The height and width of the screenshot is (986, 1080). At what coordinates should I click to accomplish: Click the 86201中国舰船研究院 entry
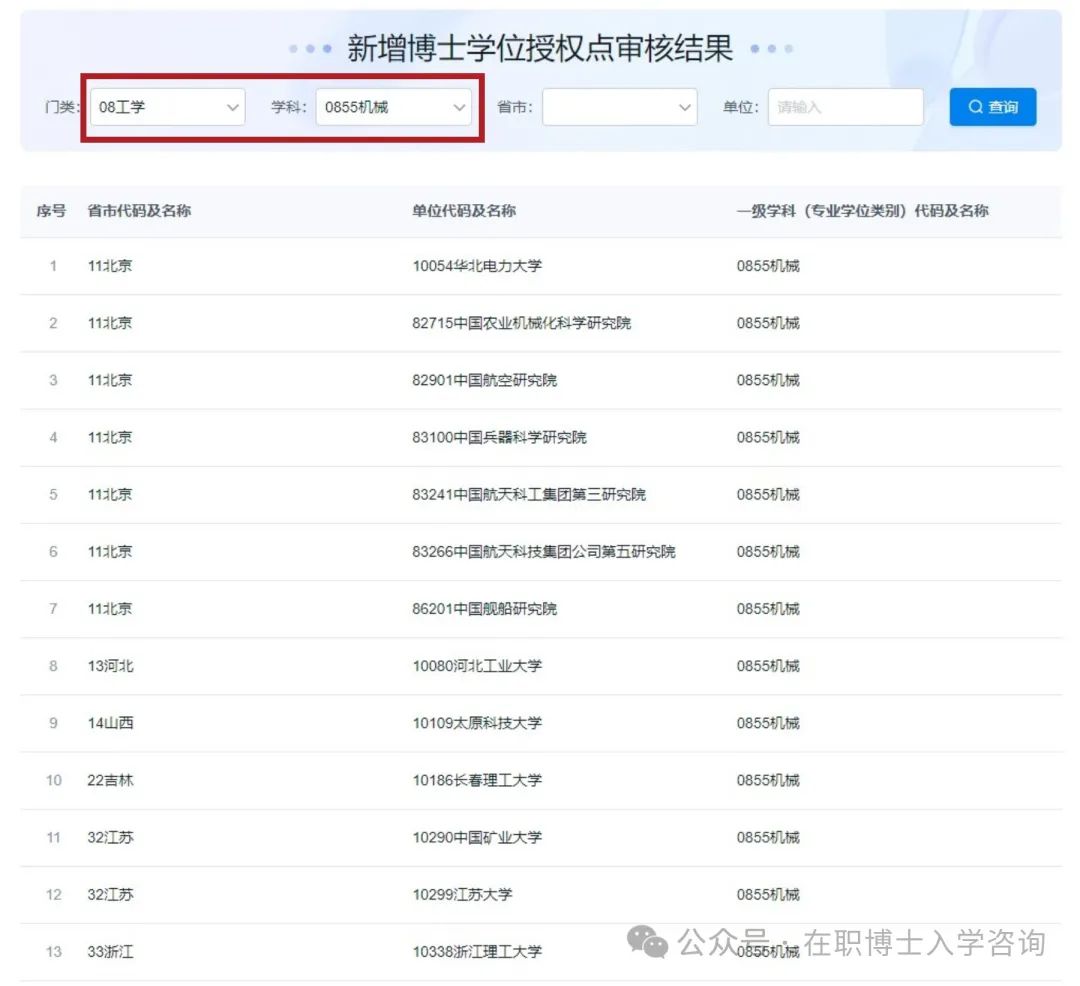click(x=484, y=608)
